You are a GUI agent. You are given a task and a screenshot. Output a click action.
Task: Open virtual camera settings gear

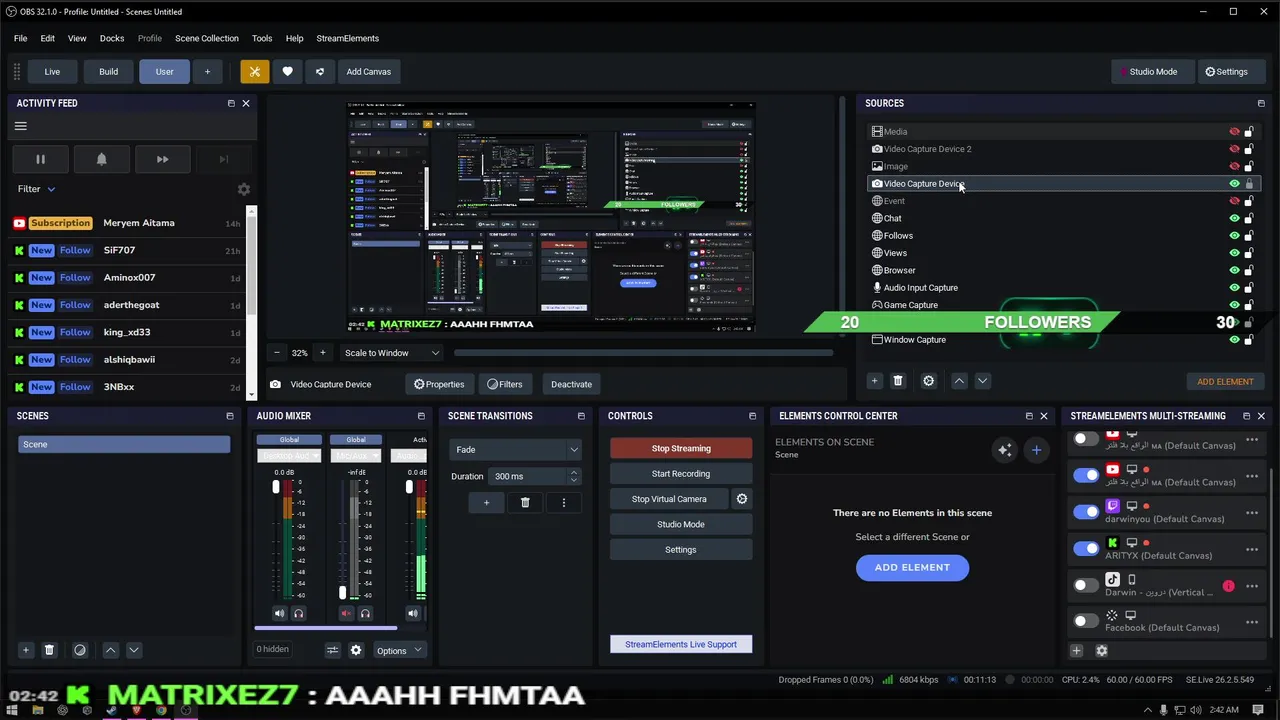coord(742,499)
